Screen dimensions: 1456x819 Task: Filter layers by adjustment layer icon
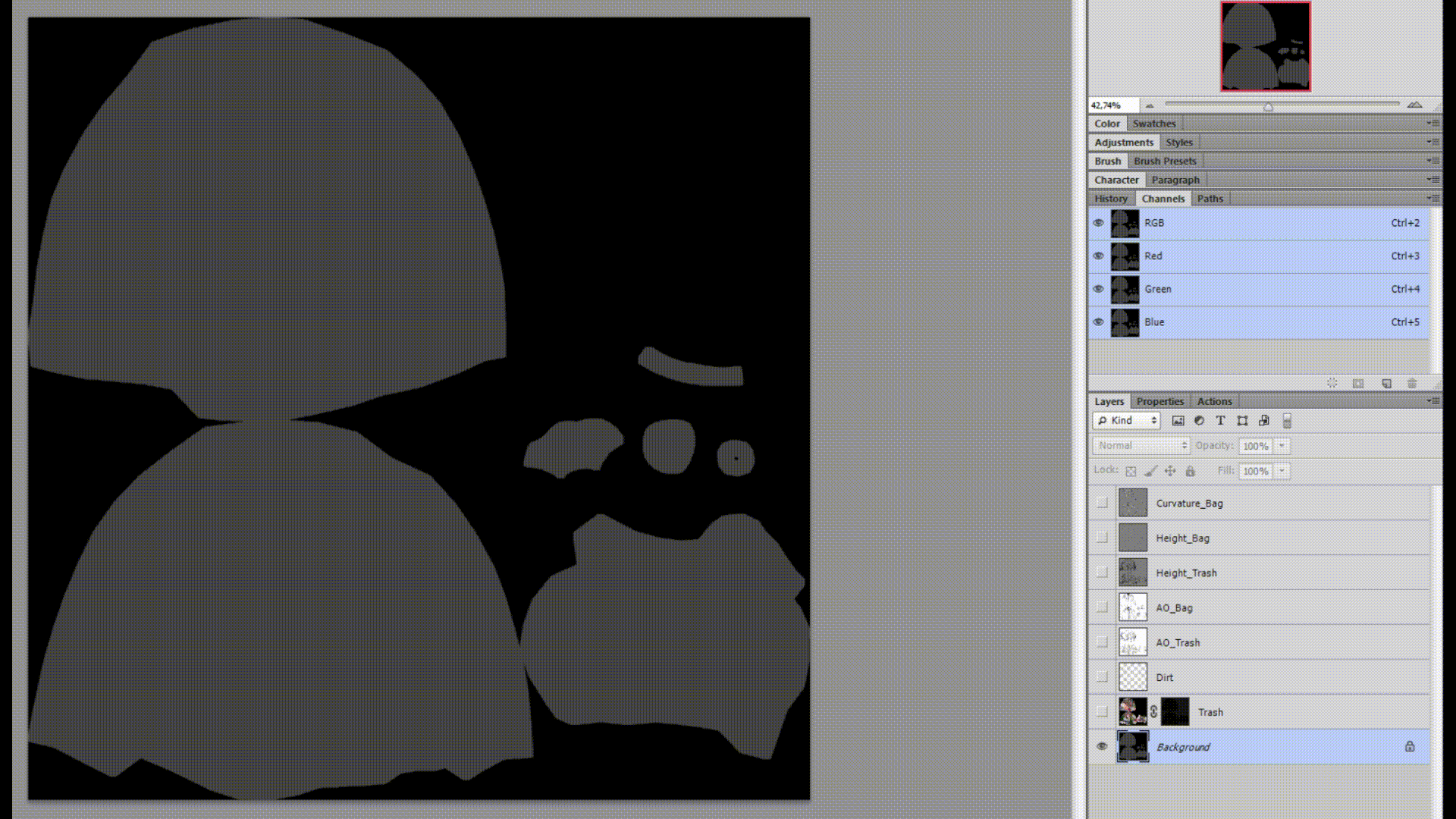pos(1199,421)
